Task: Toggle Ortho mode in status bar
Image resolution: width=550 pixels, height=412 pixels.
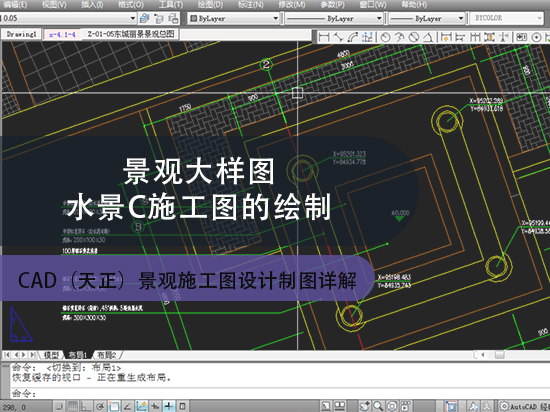Action: [86, 406]
